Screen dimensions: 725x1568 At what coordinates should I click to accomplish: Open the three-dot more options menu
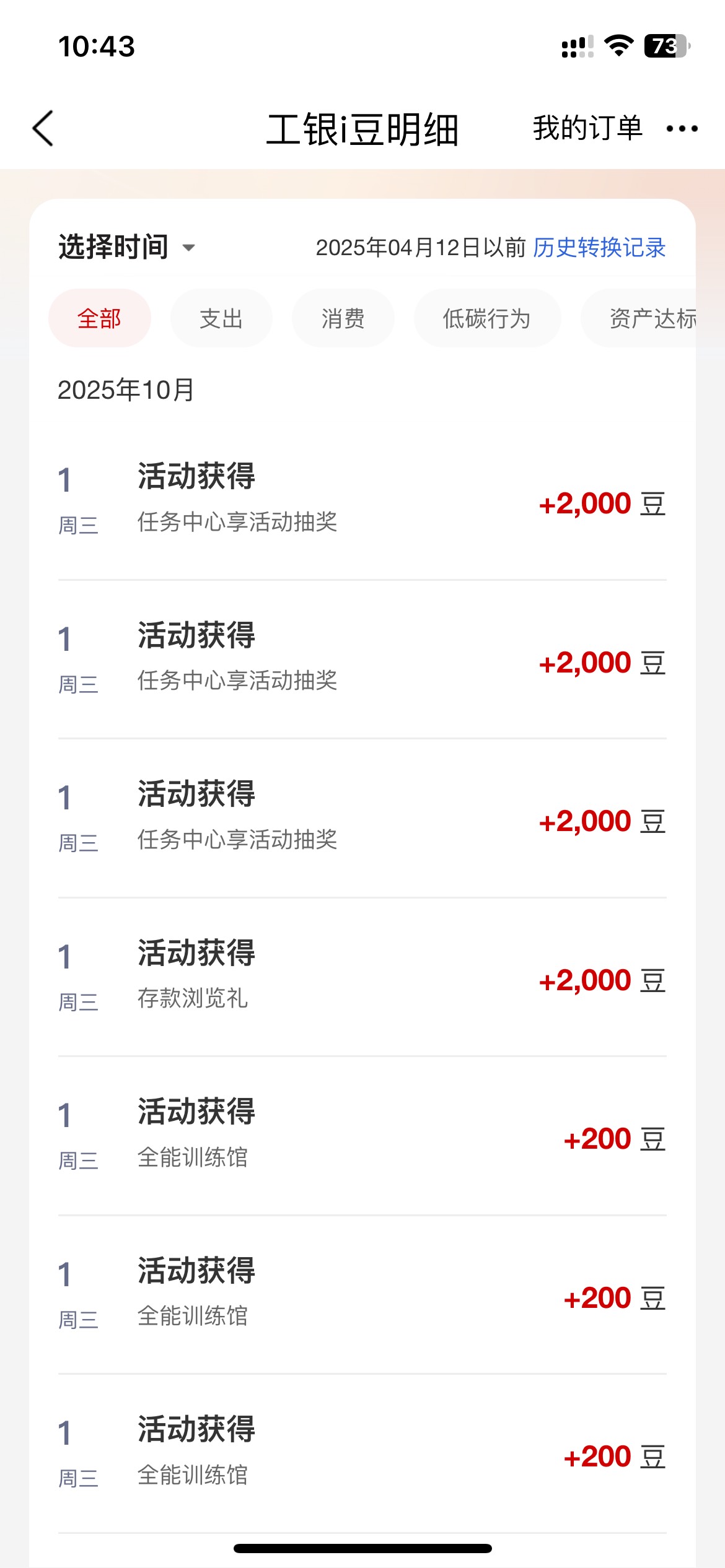tap(682, 129)
